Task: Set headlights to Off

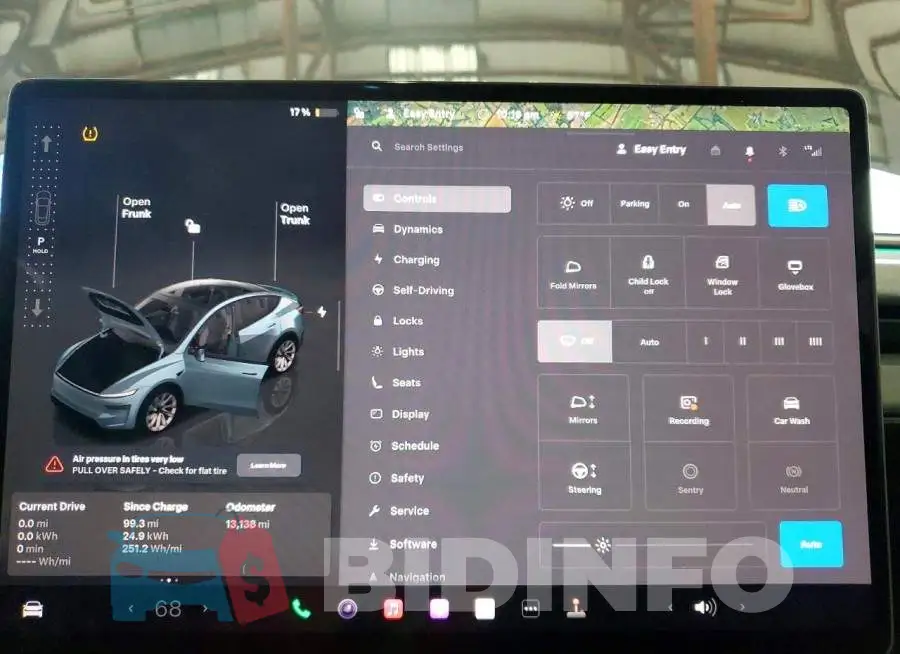Action: click(x=575, y=203)
